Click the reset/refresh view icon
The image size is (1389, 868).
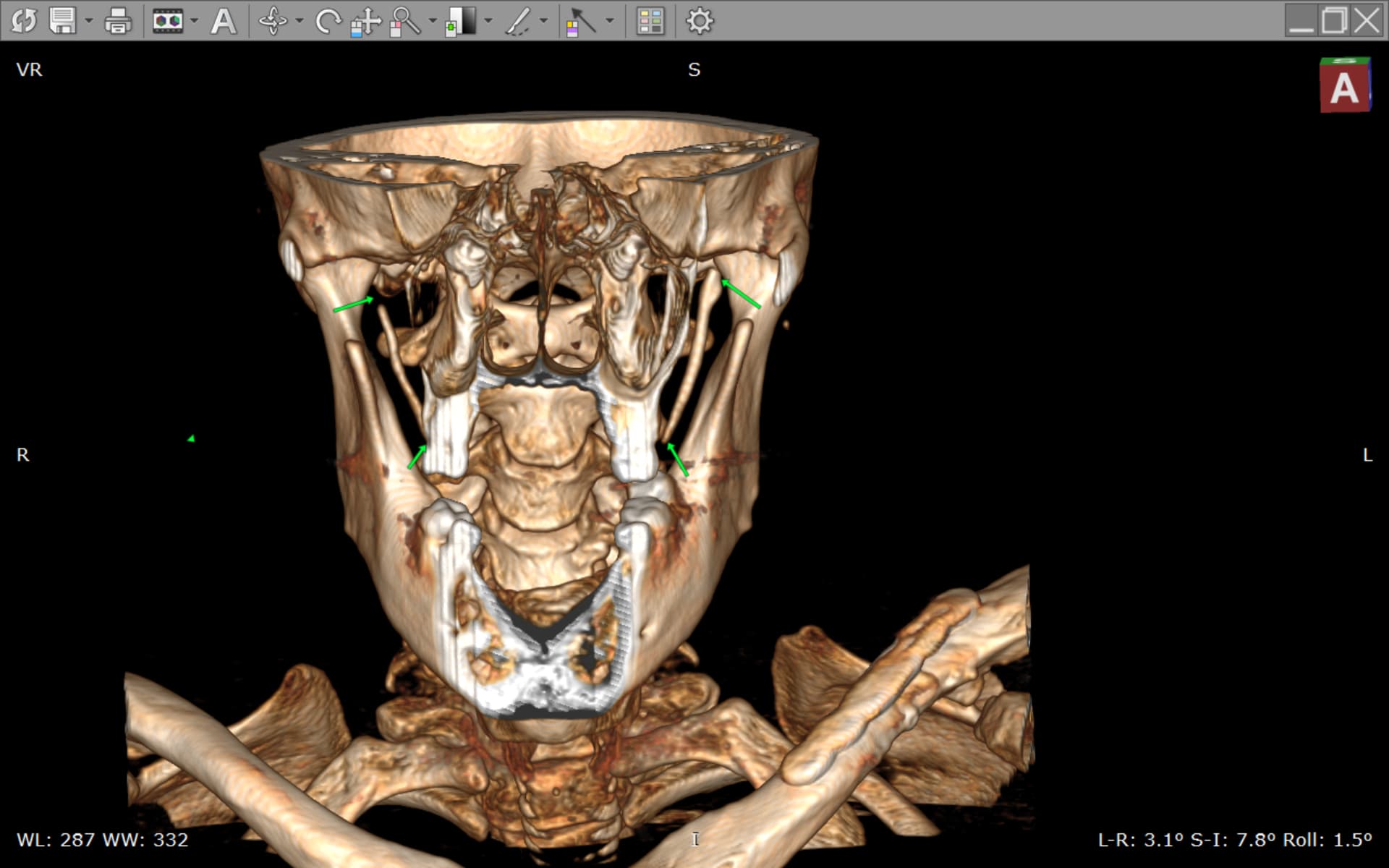[x=23, y=21]
